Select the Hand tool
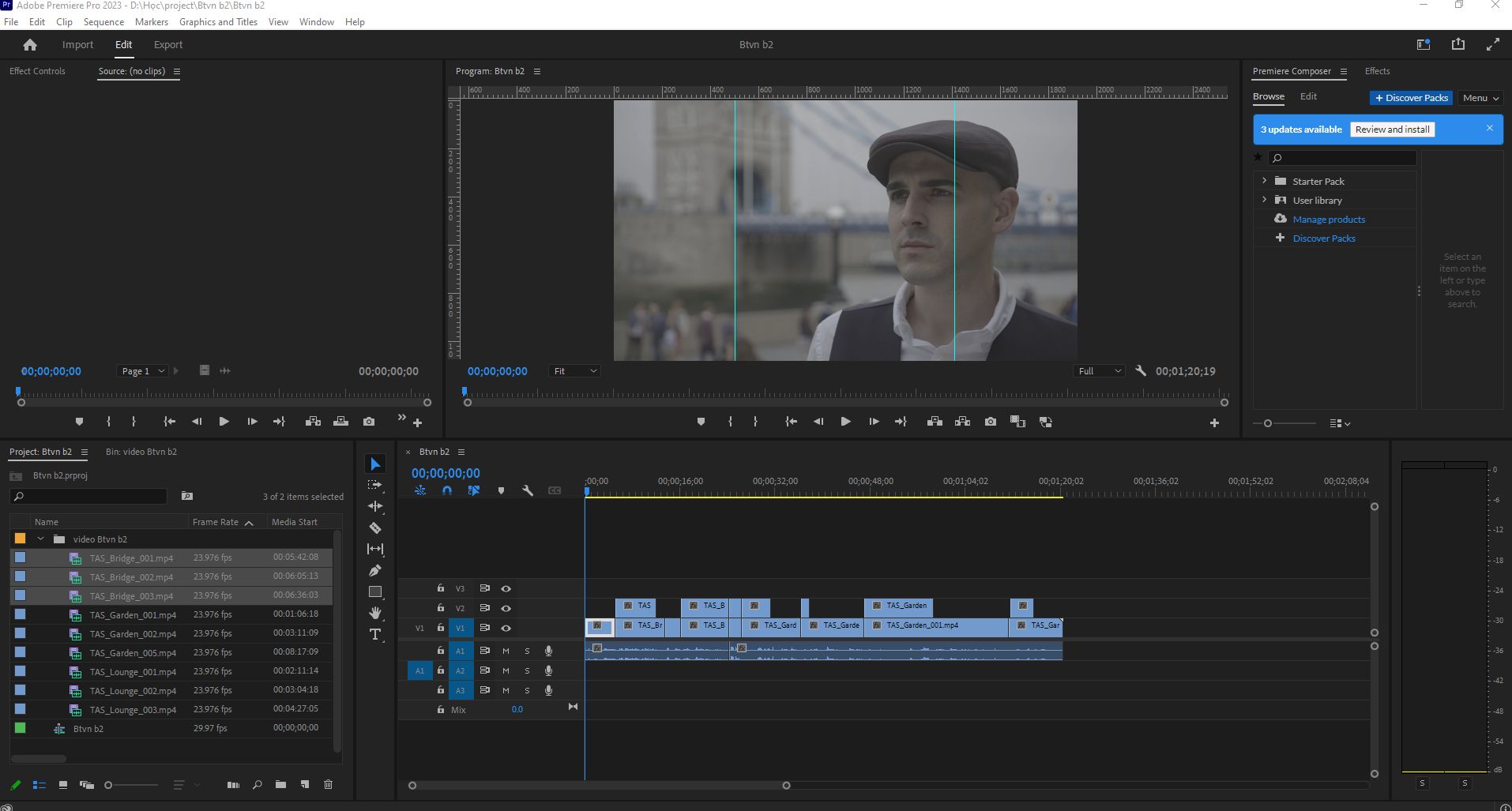The image size is (1512, 811). coord(375,613)
